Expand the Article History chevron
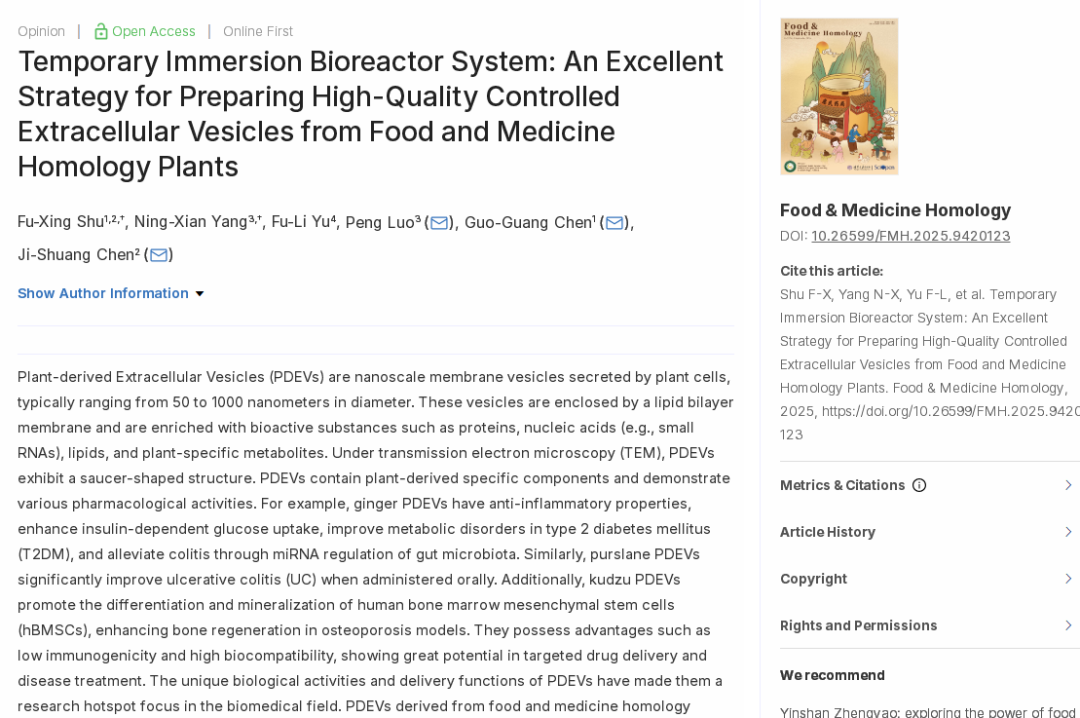 point(1068,532)
